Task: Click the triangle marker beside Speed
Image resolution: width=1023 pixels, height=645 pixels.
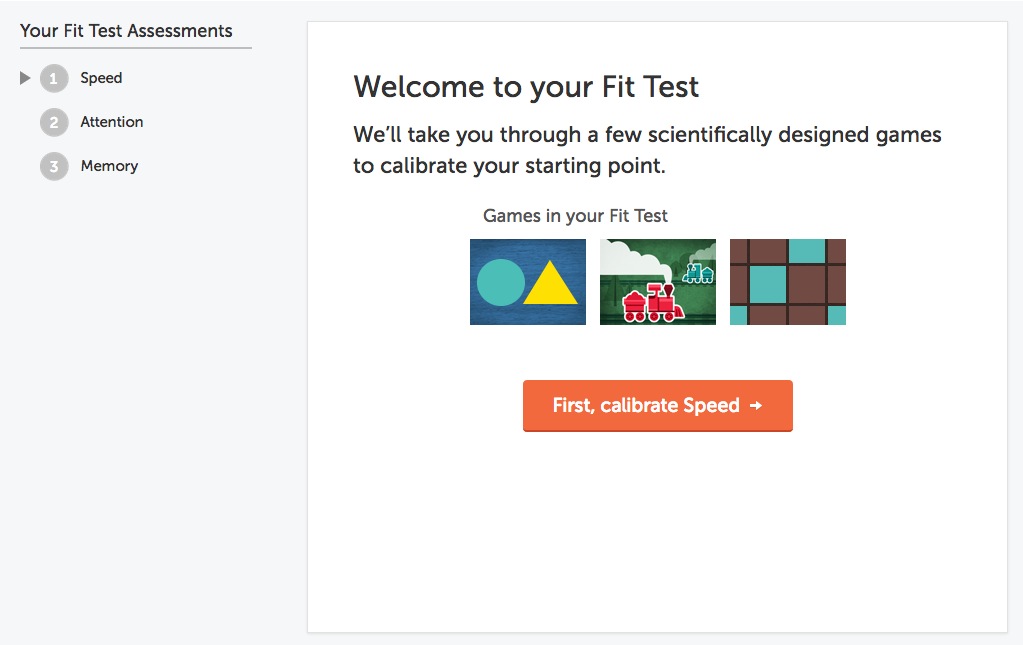Action: point(26,78)
